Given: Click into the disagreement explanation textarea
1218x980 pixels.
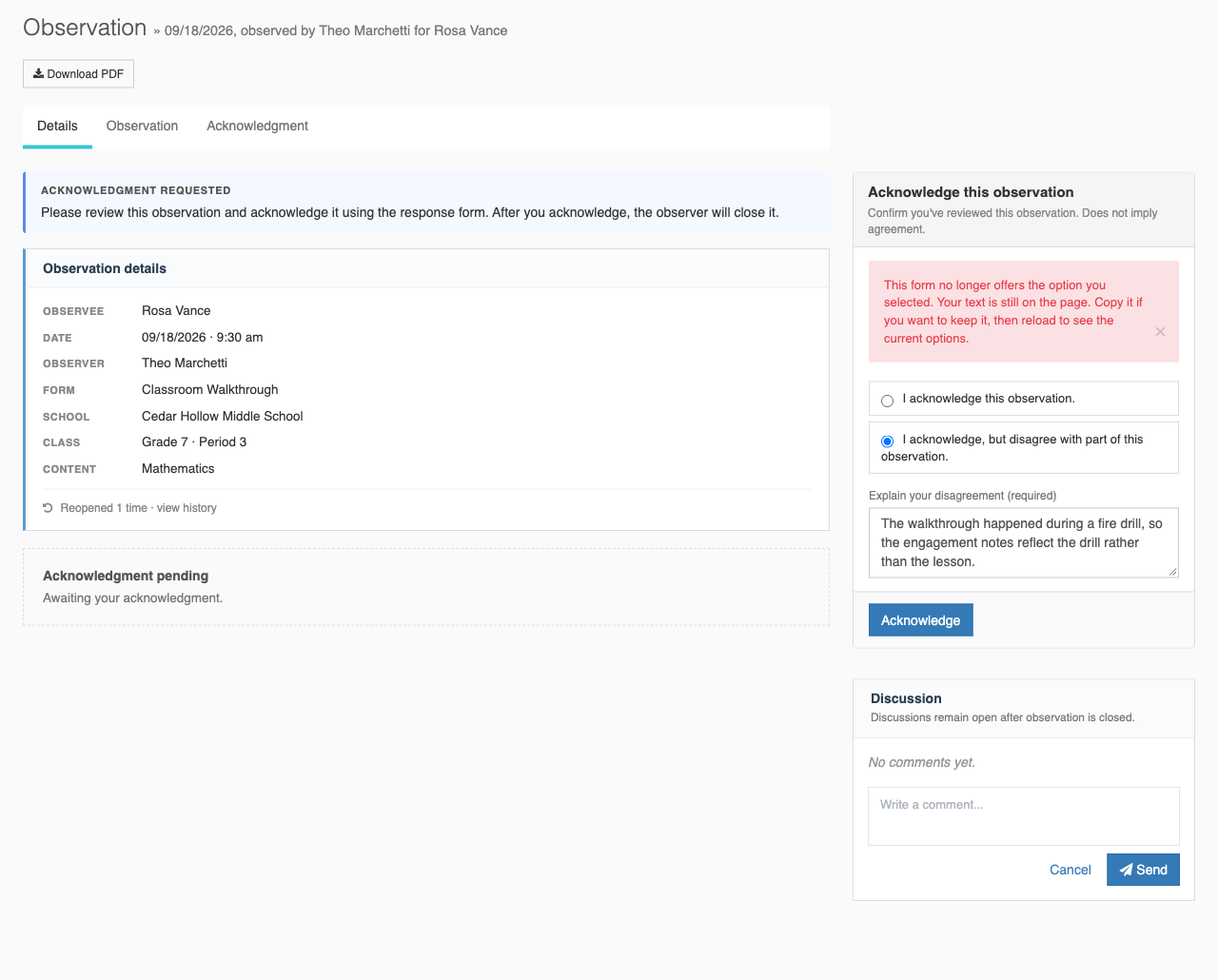Looking at the screenshot, I should click(1024, 542).
